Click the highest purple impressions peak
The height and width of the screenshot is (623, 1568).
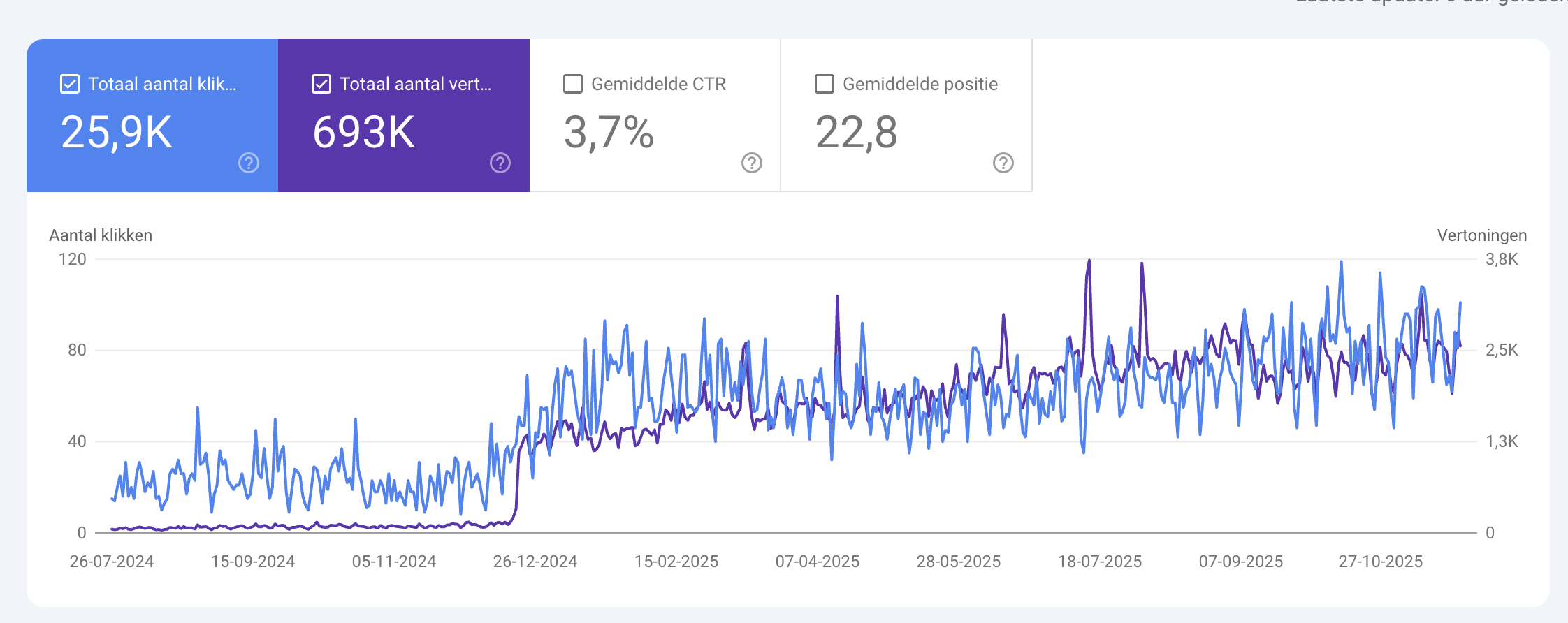(1089, 261)
